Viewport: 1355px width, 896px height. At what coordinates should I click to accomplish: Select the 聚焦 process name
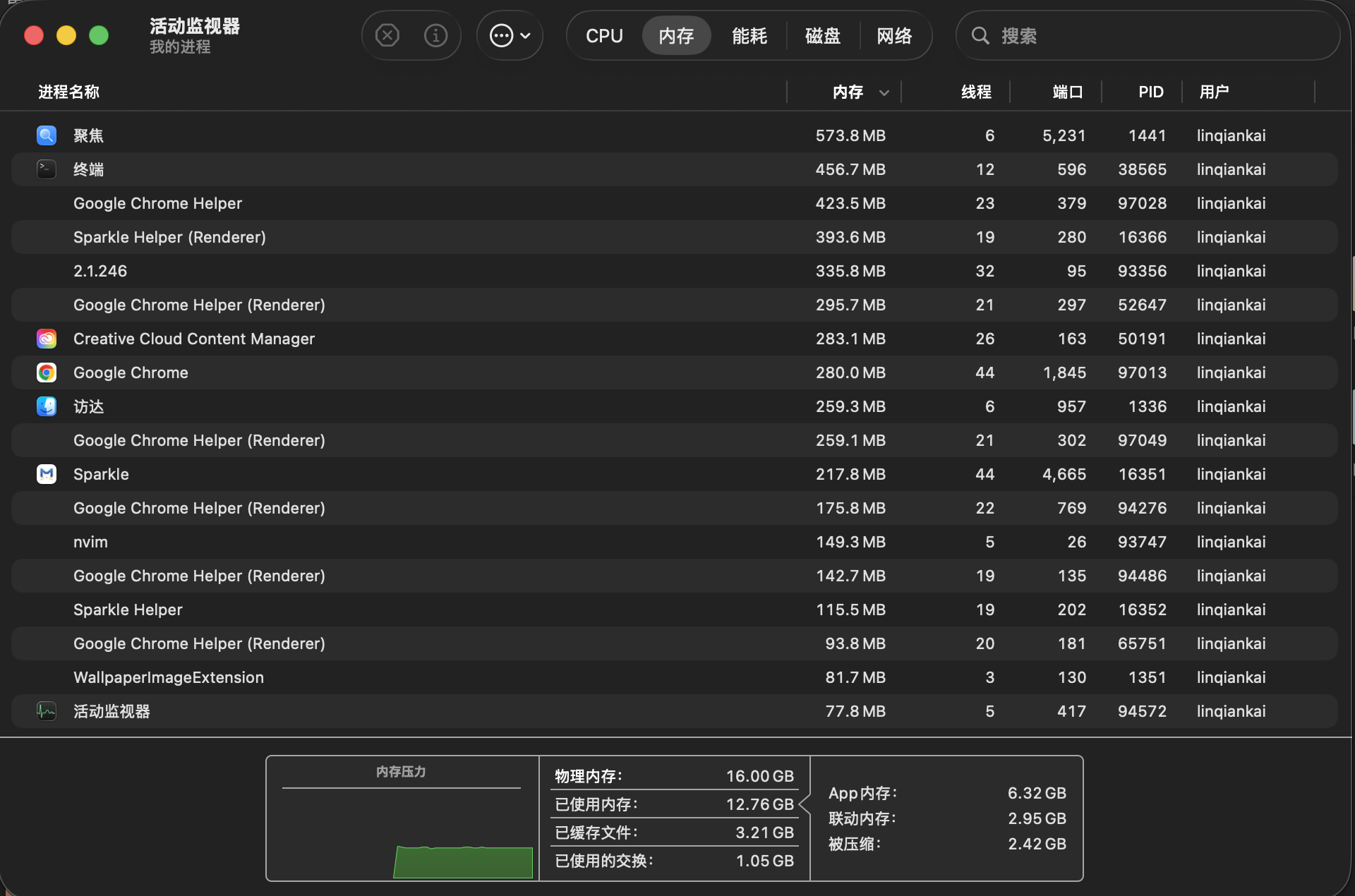(88, 135)
